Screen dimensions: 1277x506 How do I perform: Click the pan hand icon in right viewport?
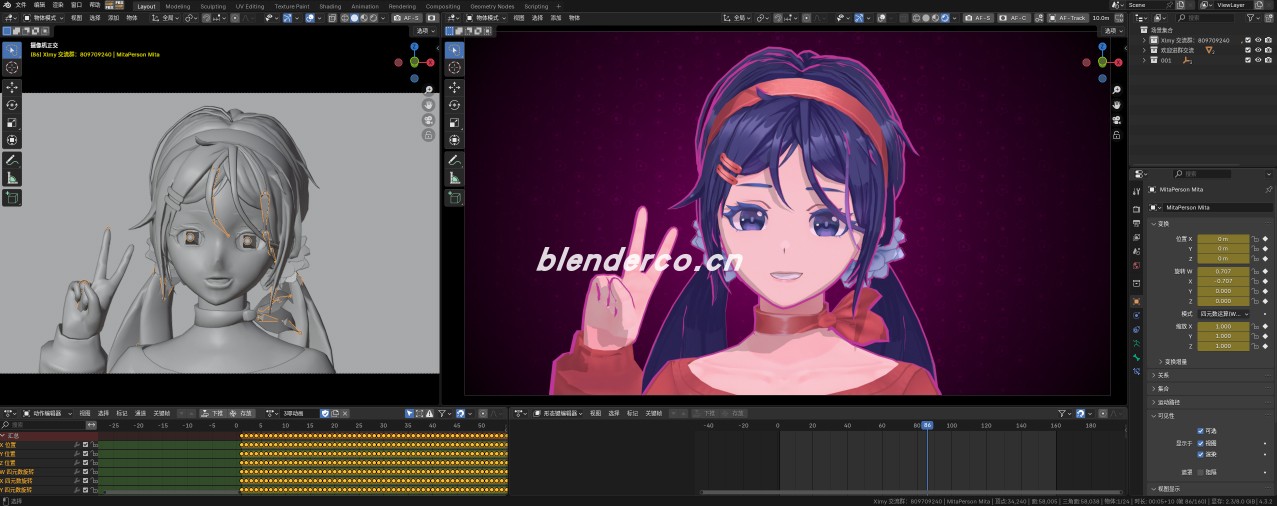click(x=1116, y=105)
